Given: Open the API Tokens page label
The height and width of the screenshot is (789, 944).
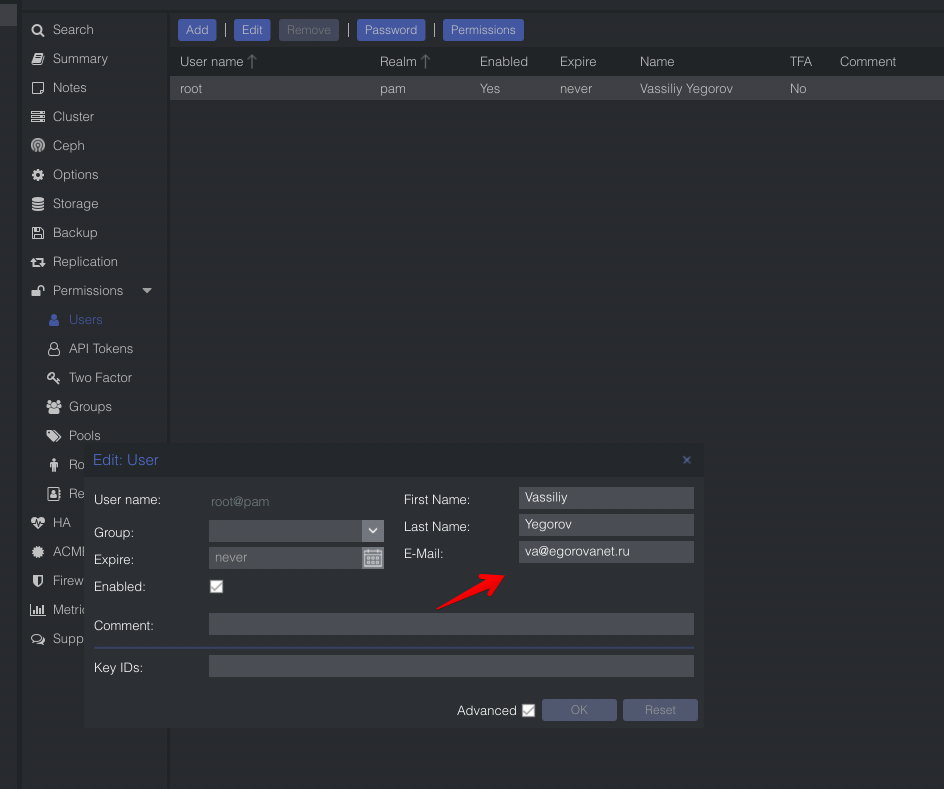Looking at the screenshot, I should (x=101, y=348).
